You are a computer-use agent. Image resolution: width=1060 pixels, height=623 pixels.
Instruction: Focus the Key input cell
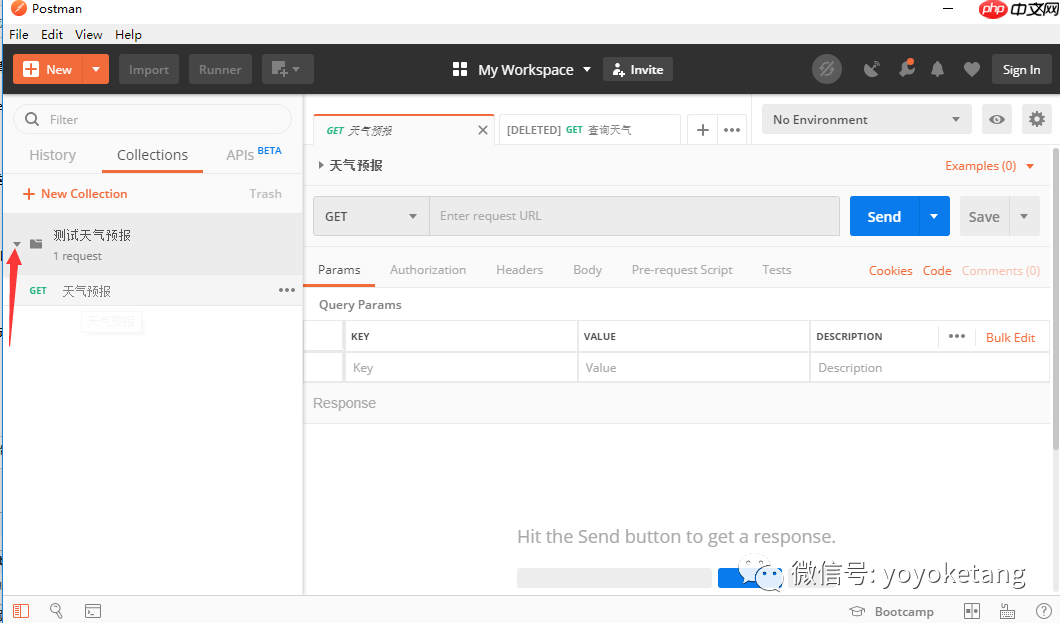coord(461,368)
